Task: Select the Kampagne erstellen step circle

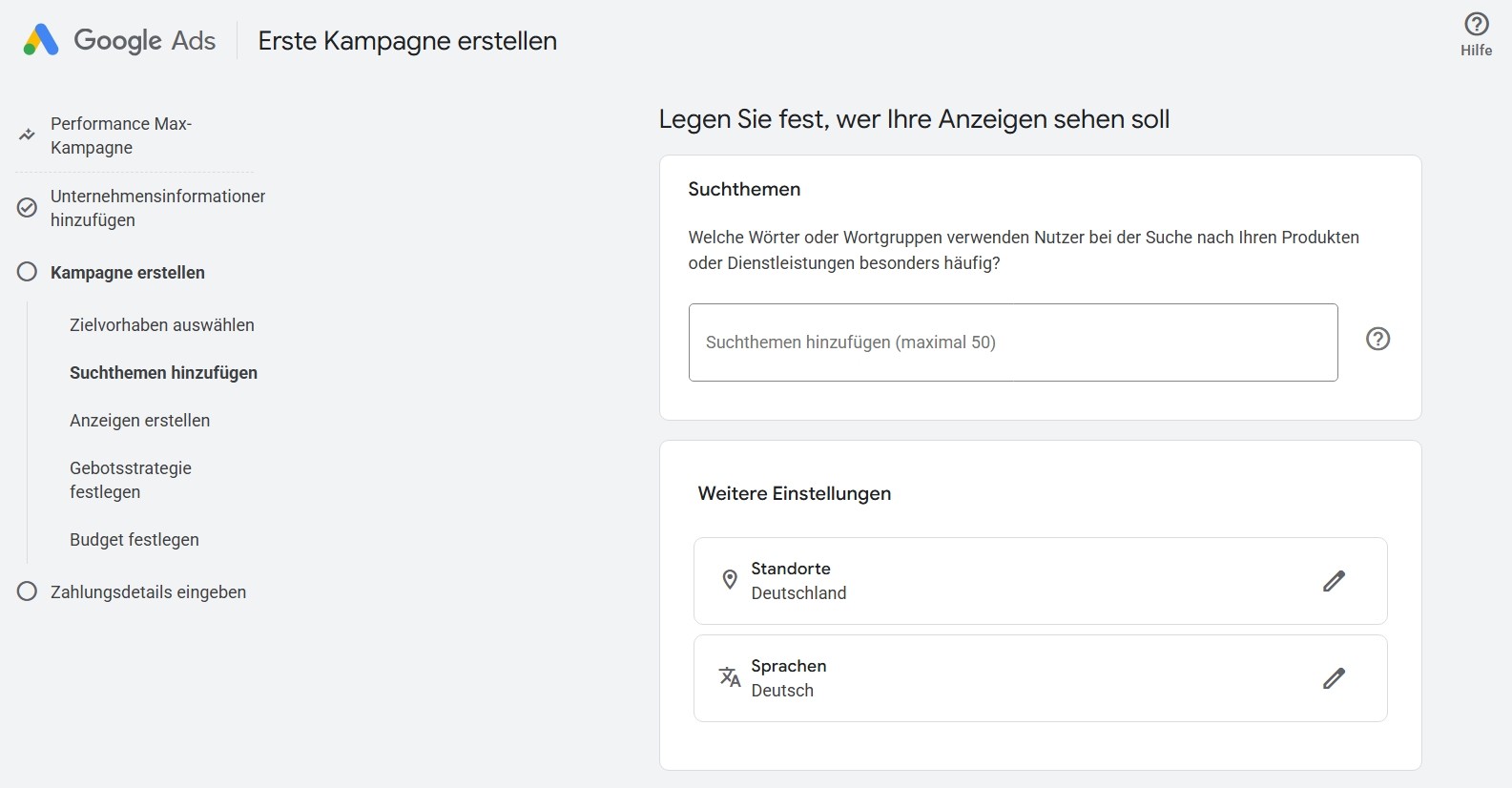Action: 28,272
